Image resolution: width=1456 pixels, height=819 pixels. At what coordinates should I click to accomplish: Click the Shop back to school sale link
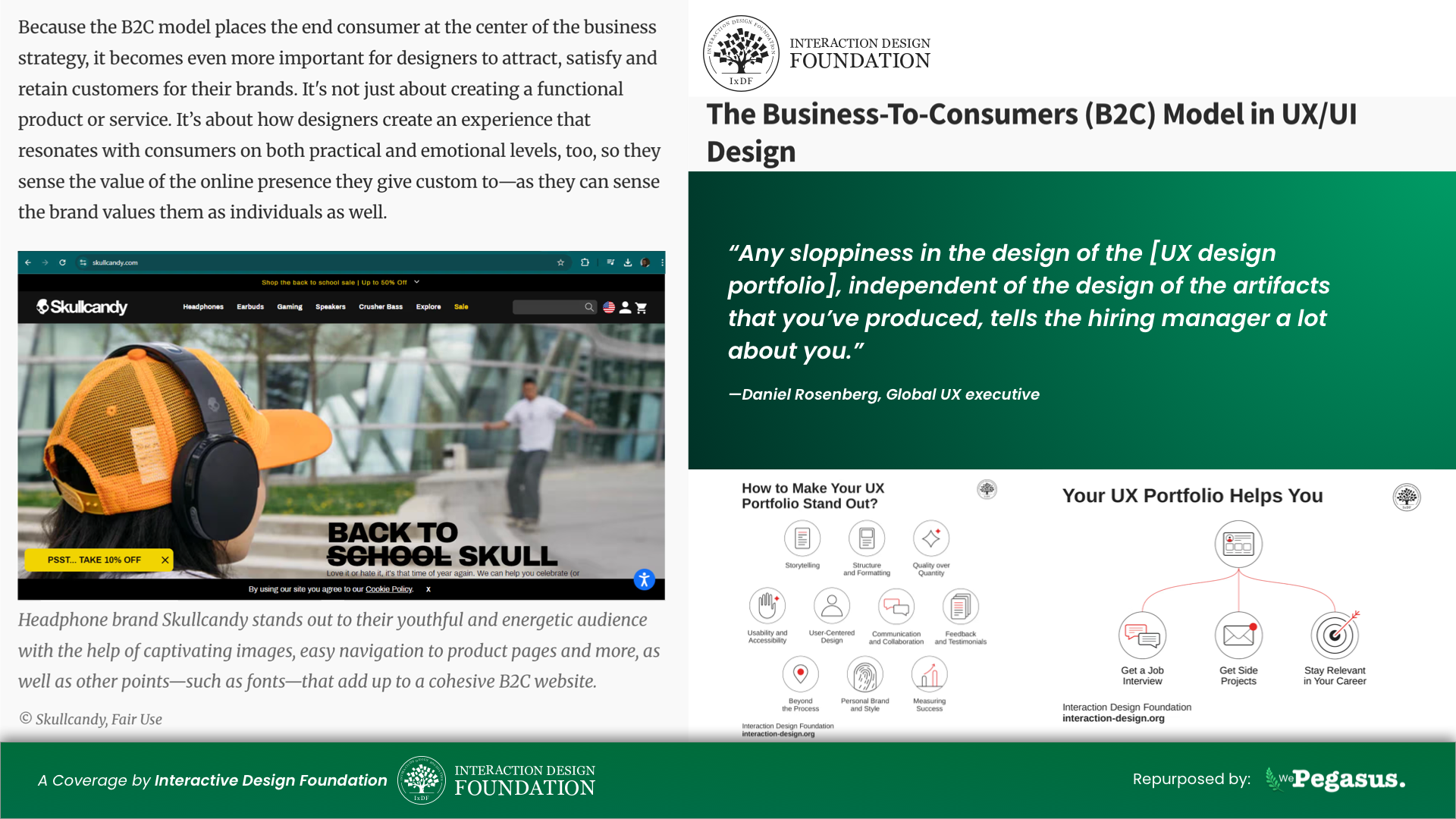tap(334, 282)
